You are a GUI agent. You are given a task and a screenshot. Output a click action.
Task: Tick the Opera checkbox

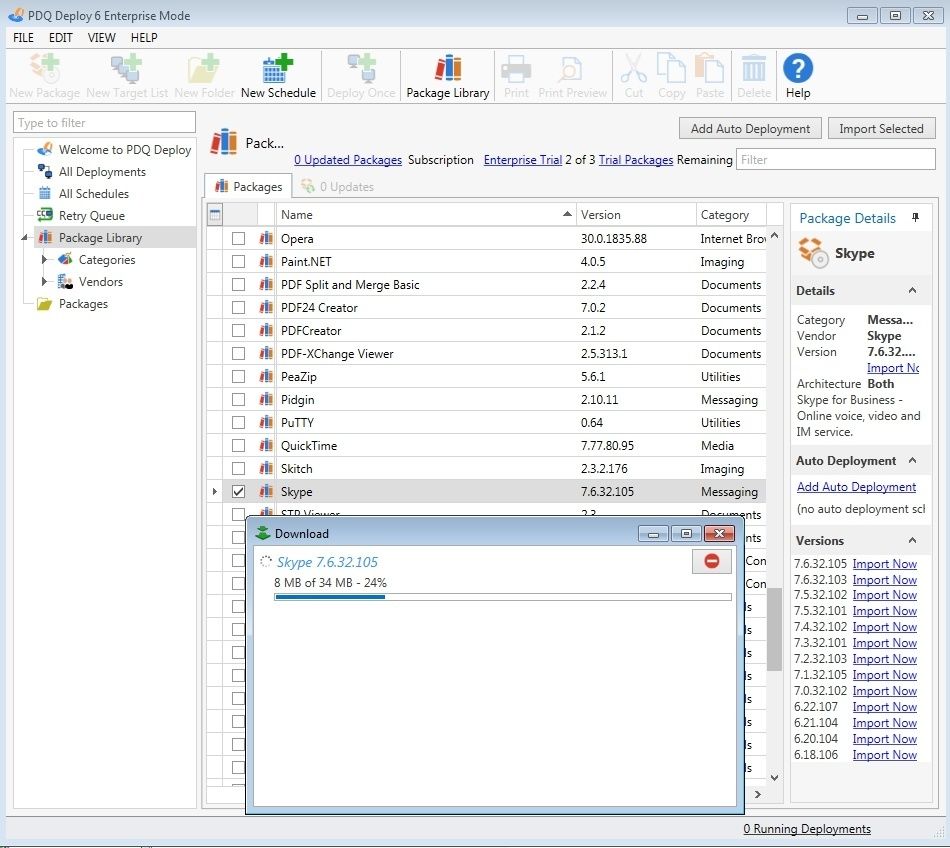tap(238, 238)
